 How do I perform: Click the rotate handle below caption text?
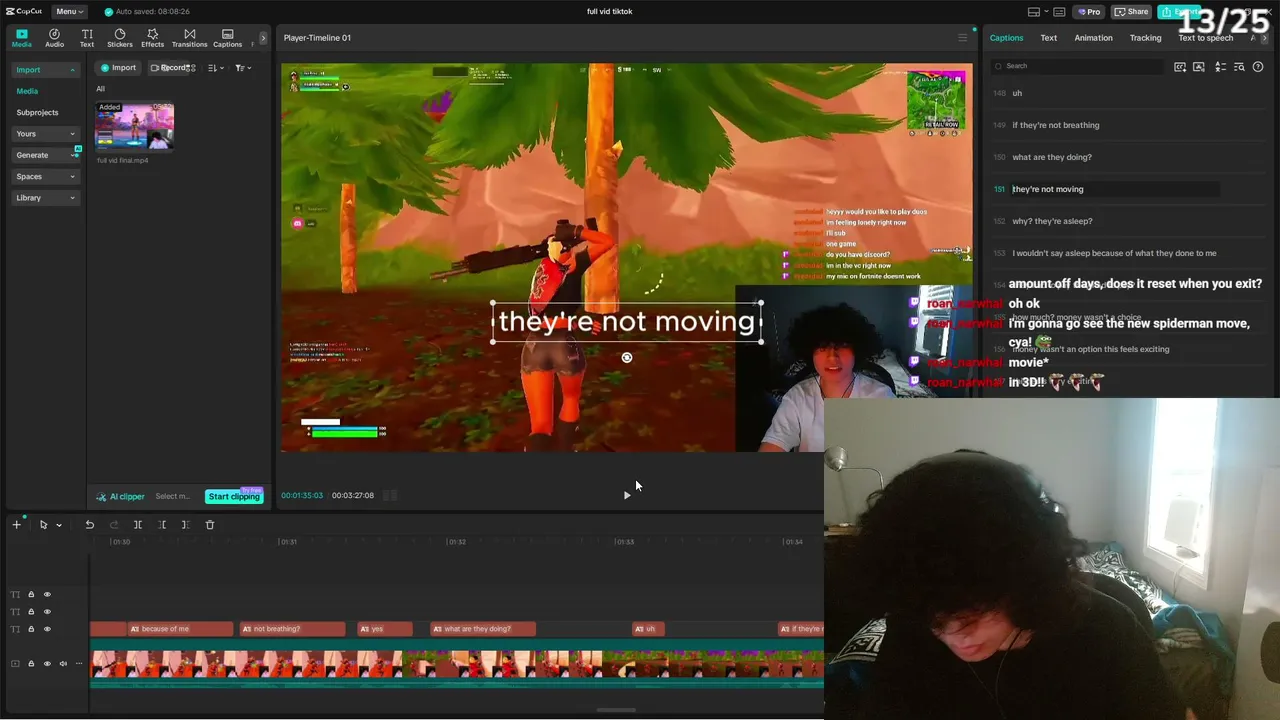627,358
